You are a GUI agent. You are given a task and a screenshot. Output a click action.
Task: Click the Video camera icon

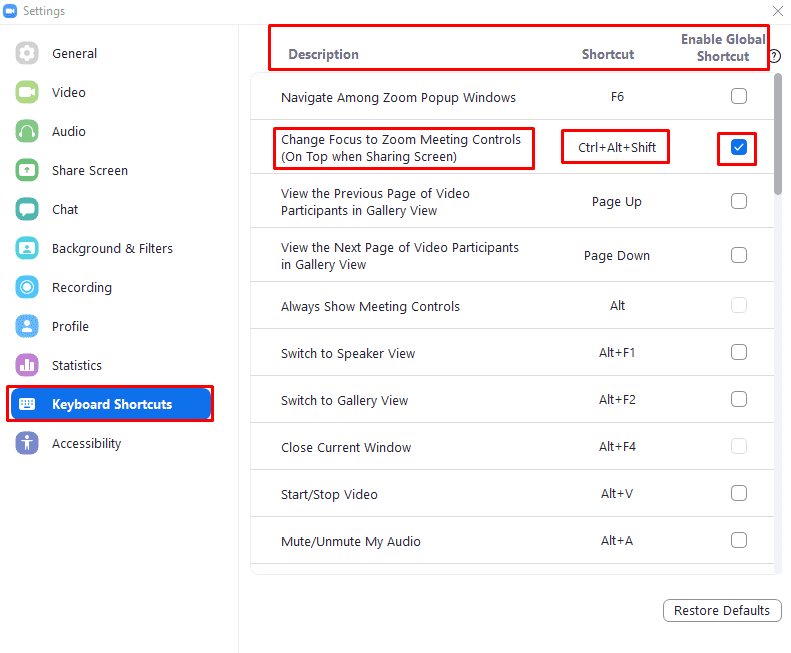point(27,92)
